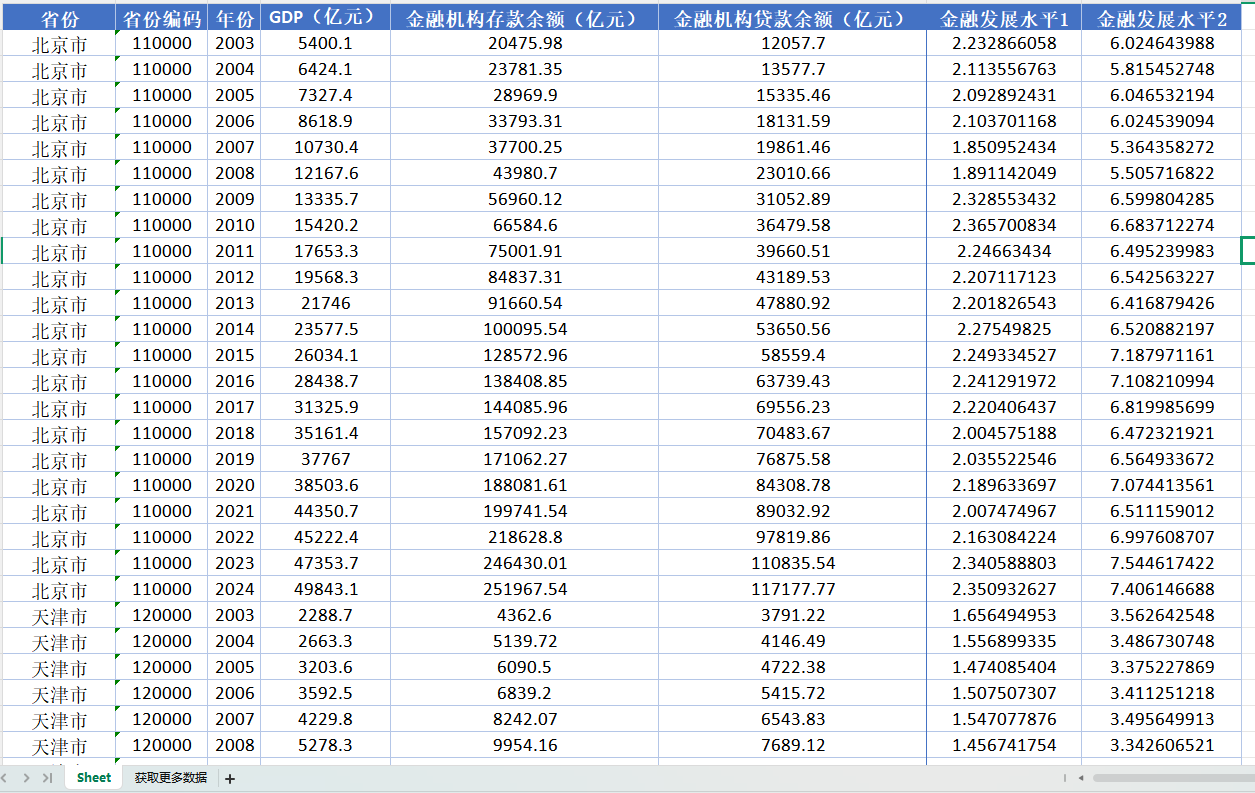Click GDP cell with value 4229.8
Screen dimensions: 1255x793
pyautogui.click(x=325, y=720)
